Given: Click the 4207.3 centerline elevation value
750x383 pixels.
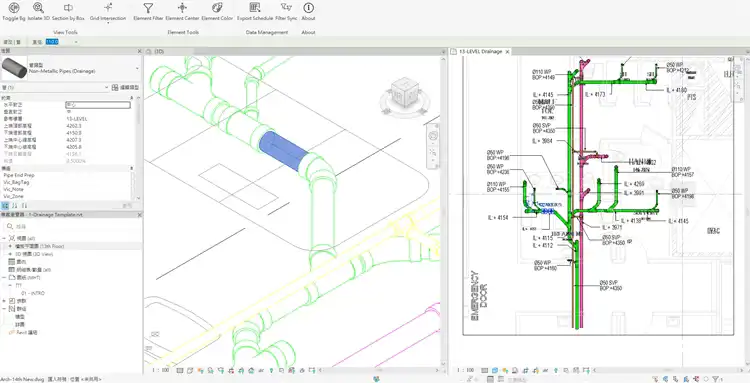Looking at the screenshot, I should (x=74, y=140).
